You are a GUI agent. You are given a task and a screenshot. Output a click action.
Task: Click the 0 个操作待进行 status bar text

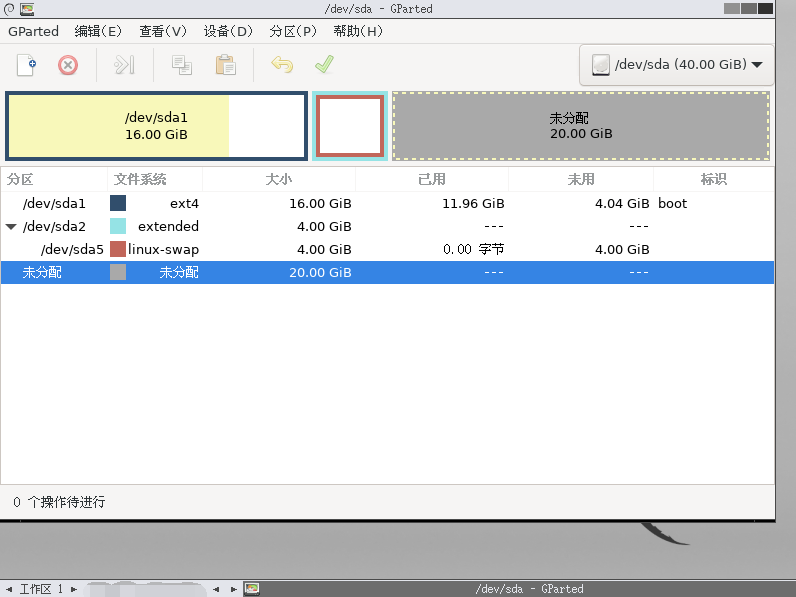coord(59,502)
